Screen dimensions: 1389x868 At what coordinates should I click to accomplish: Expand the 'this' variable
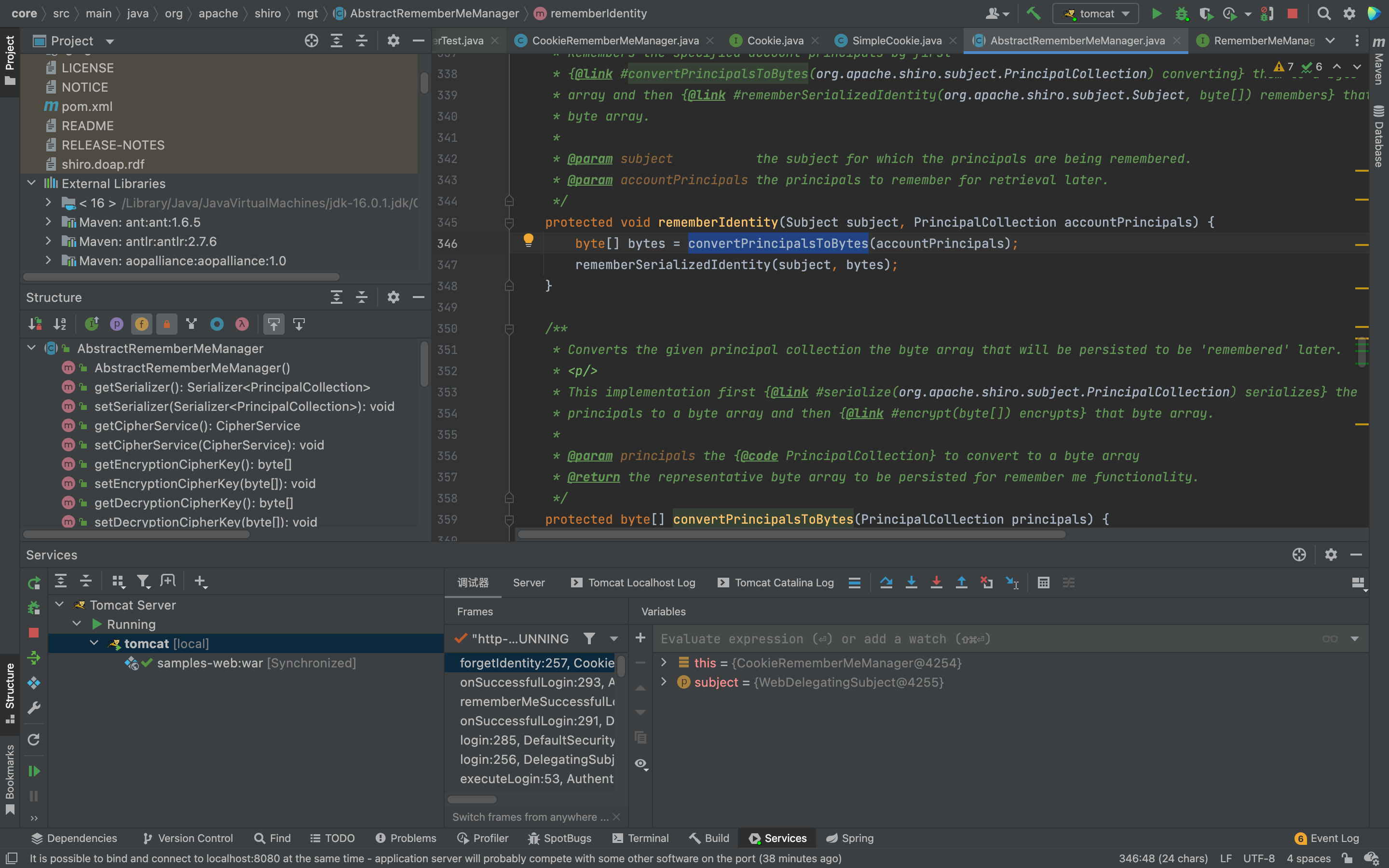click(x=664, y=663)
